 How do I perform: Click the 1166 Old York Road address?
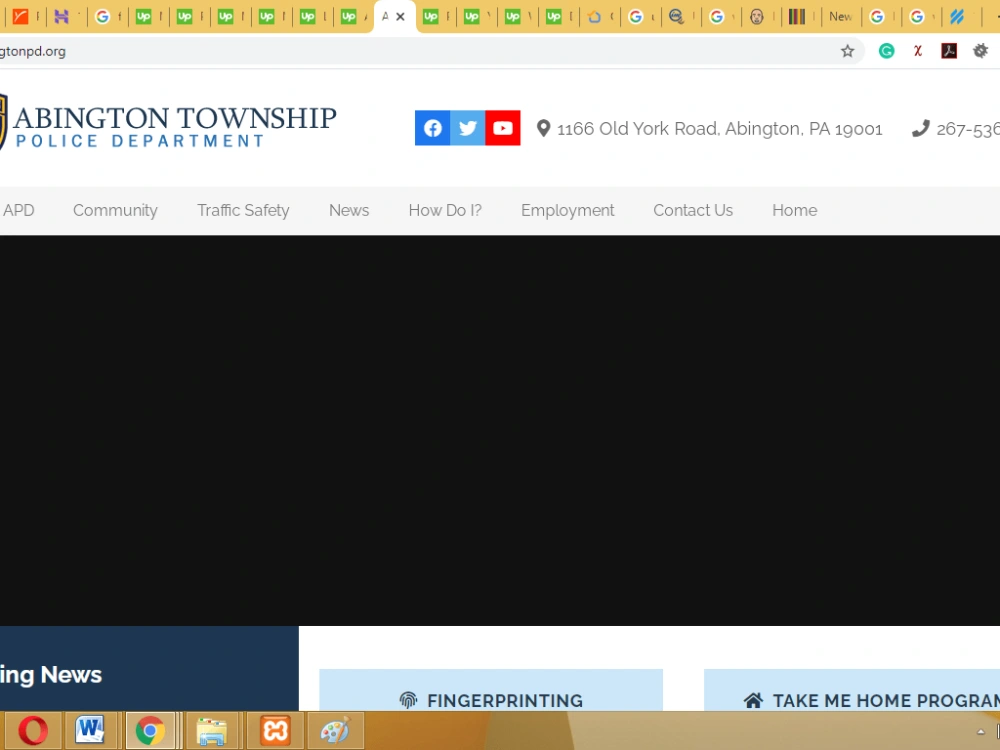click(x=719, y=129)
